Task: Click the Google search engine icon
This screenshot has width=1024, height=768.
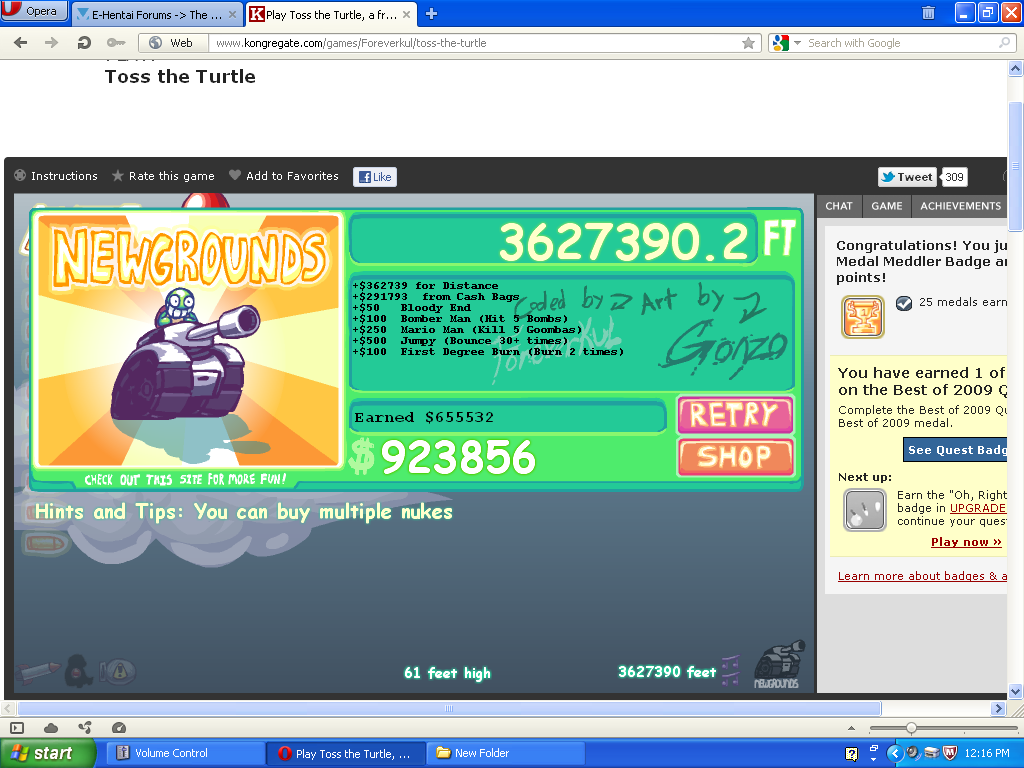Action: tap(780, 43)
